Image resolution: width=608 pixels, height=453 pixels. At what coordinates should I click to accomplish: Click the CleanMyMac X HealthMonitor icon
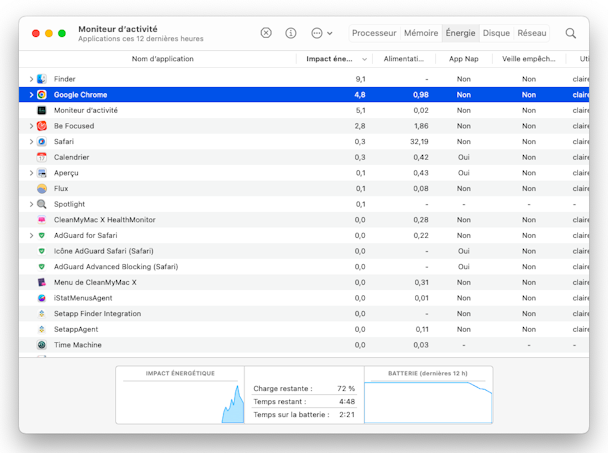pos(42,220)
